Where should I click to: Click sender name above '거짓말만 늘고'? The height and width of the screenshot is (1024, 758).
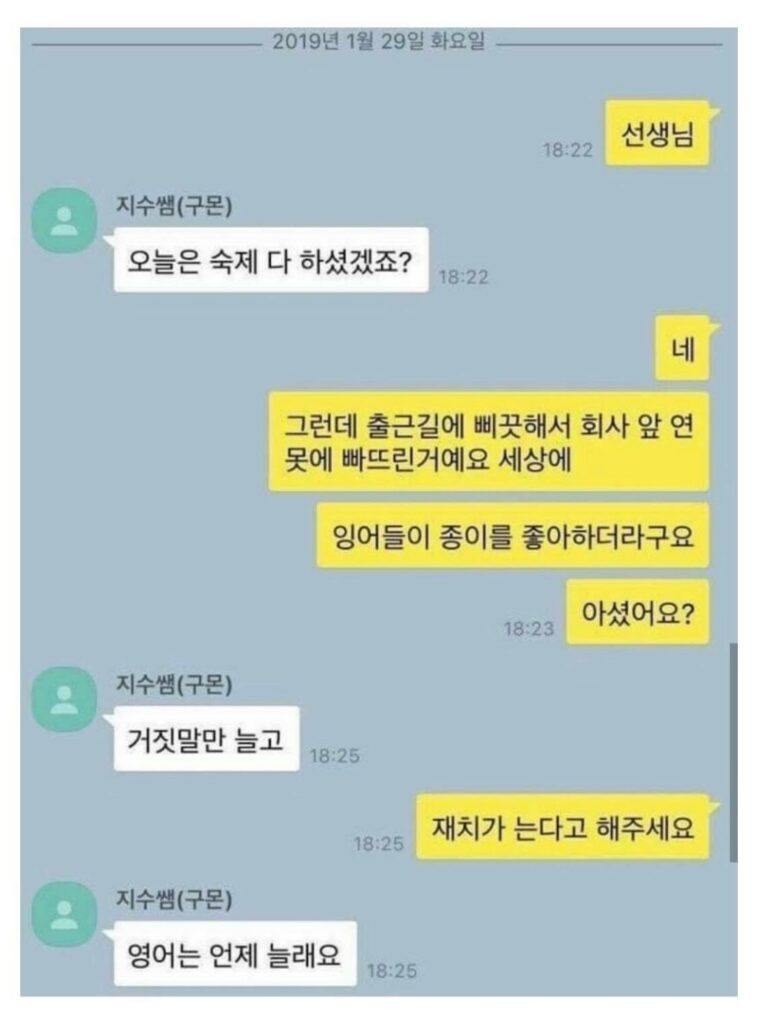[174, 684]
